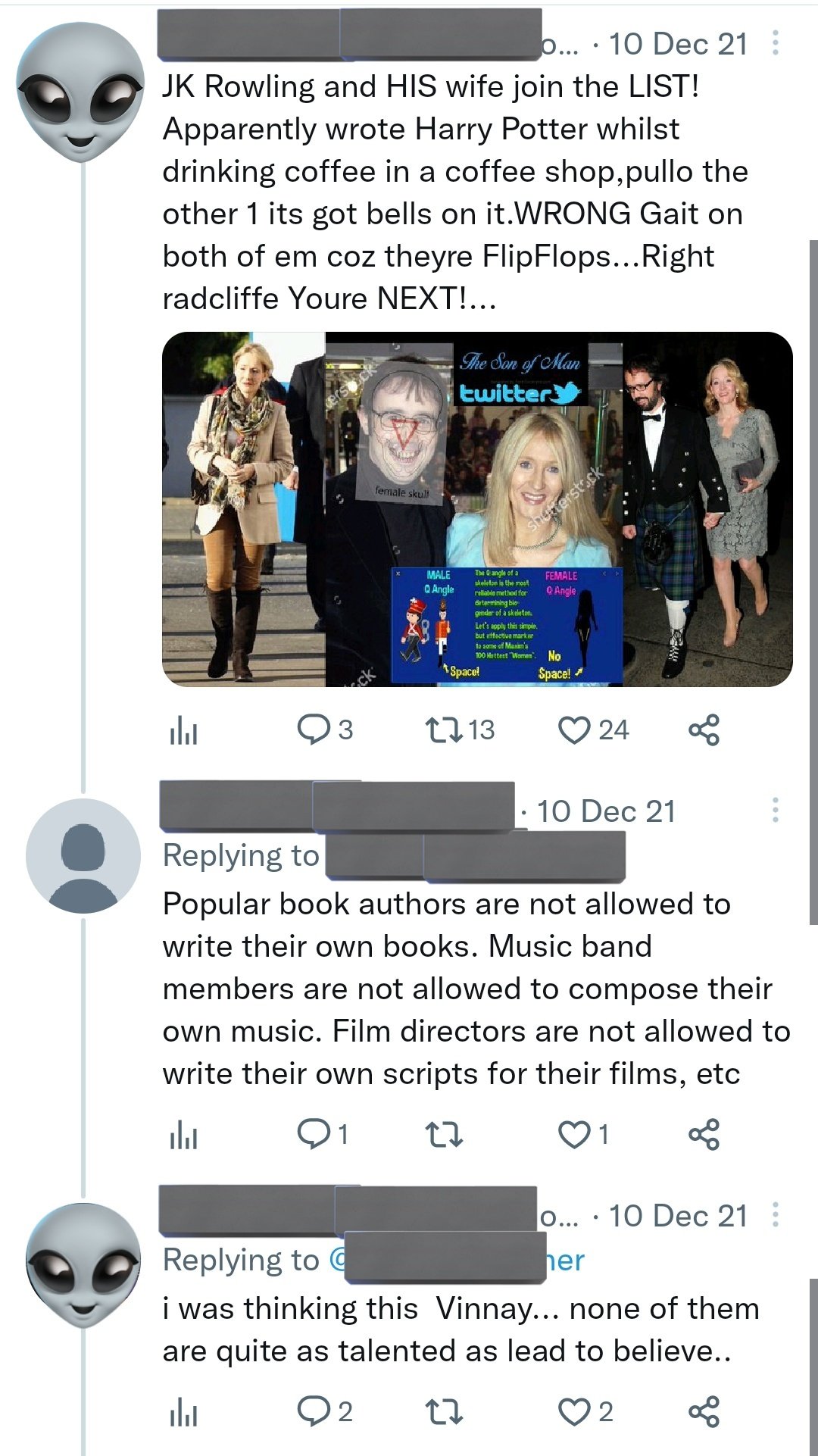The image size is (818, 1456).
Task: Reply to the tweet with 3 comments
Action: coord(324,730)
